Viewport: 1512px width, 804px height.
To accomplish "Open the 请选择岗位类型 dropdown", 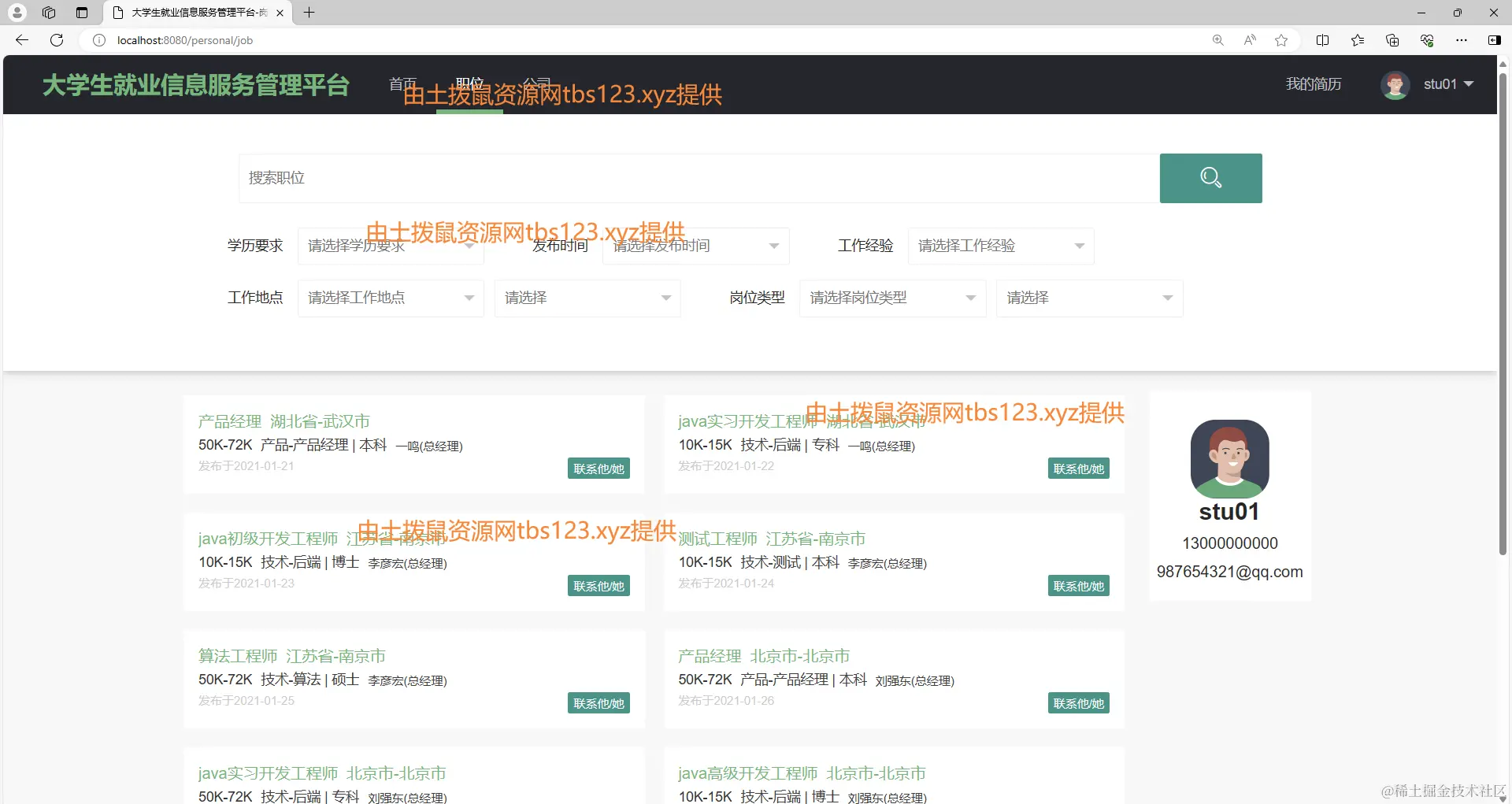I will tap(893, 298).
